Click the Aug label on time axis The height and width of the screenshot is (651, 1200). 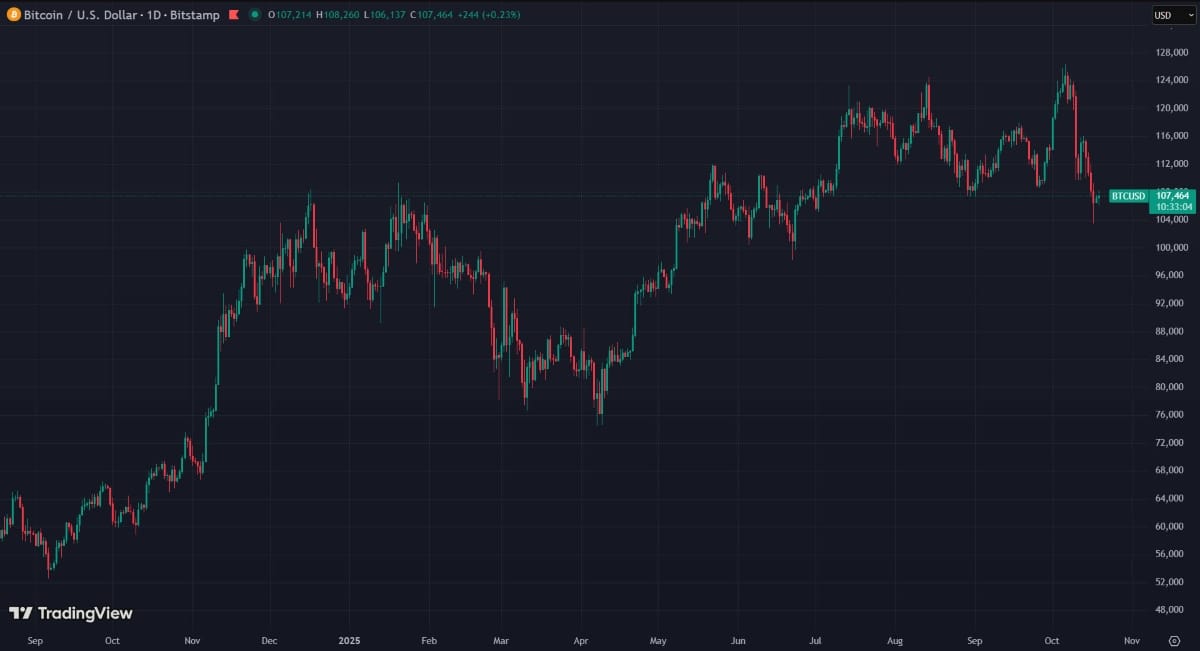(x=895, y=640)
